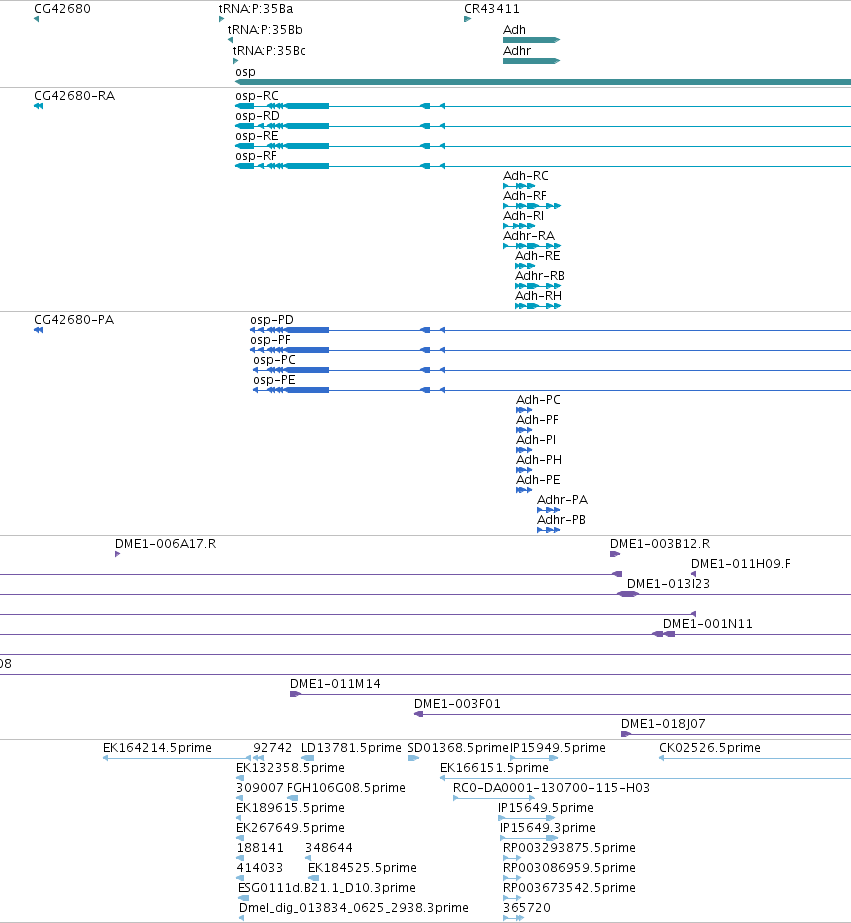Select the Adhr-RB transcript label
Viewport: 851px width, 923px height.
pos(540,276)
